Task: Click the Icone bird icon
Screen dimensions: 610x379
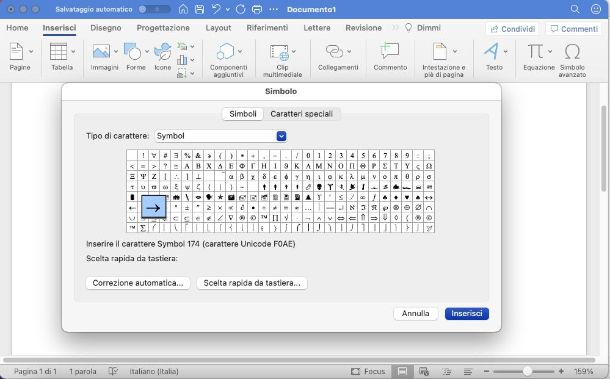Action: 163,51
